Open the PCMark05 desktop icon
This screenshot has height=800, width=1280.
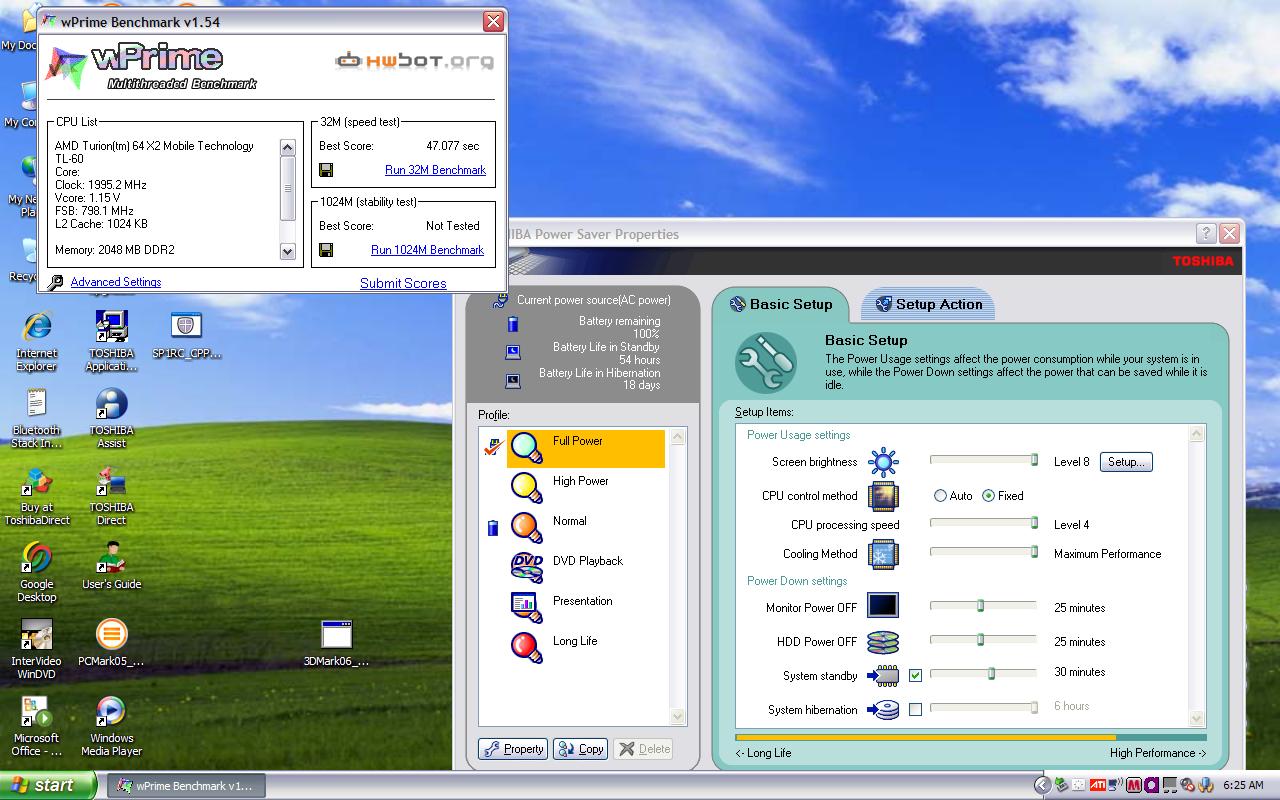(x=111, y=643)
